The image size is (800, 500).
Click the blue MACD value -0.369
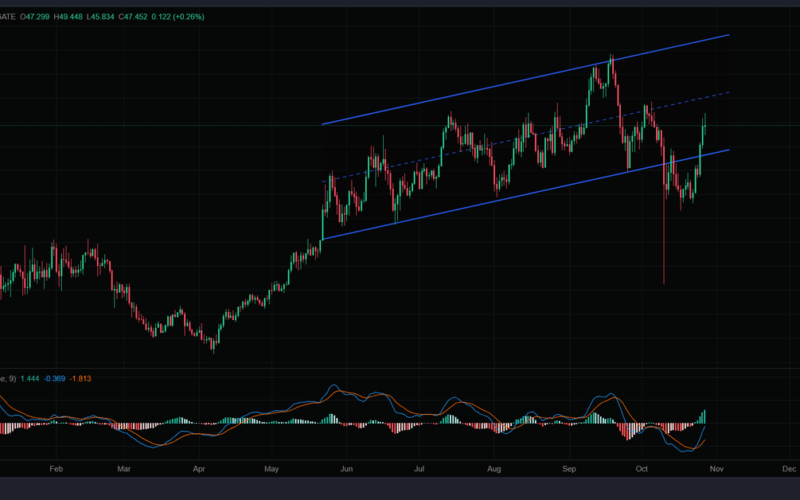[x=55, y=379]
